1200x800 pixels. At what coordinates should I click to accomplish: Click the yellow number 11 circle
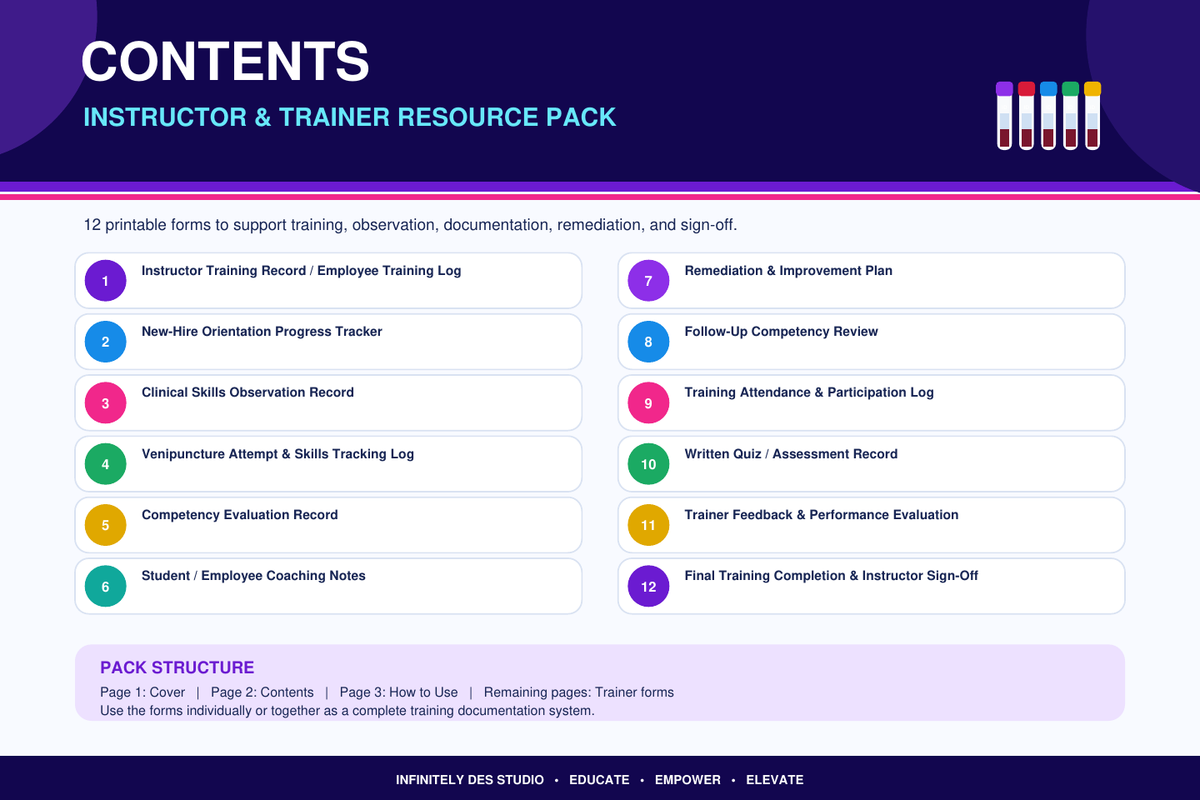pyautogui.click(x=648, y=525)
